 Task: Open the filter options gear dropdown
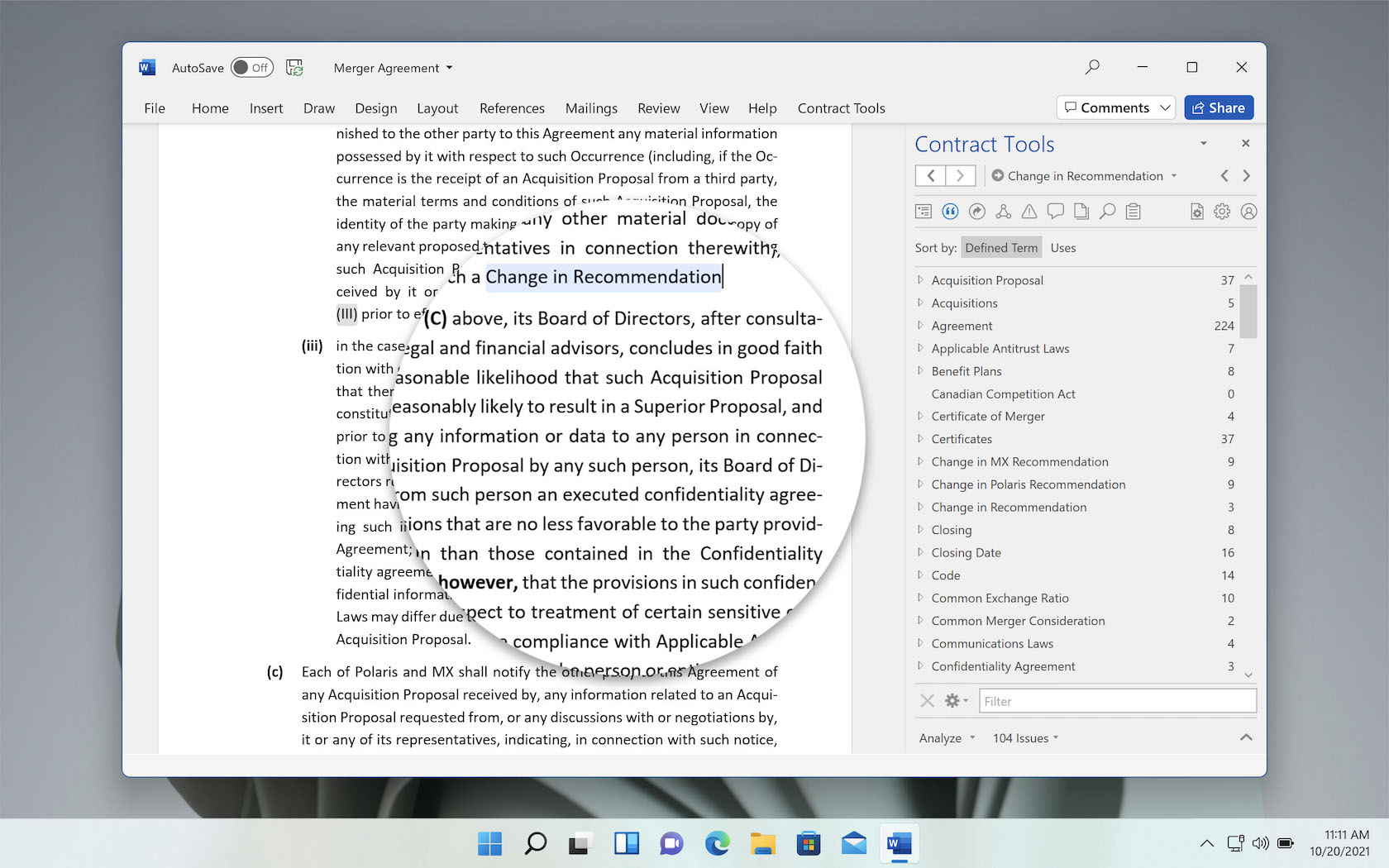click(x=957, y=701)
